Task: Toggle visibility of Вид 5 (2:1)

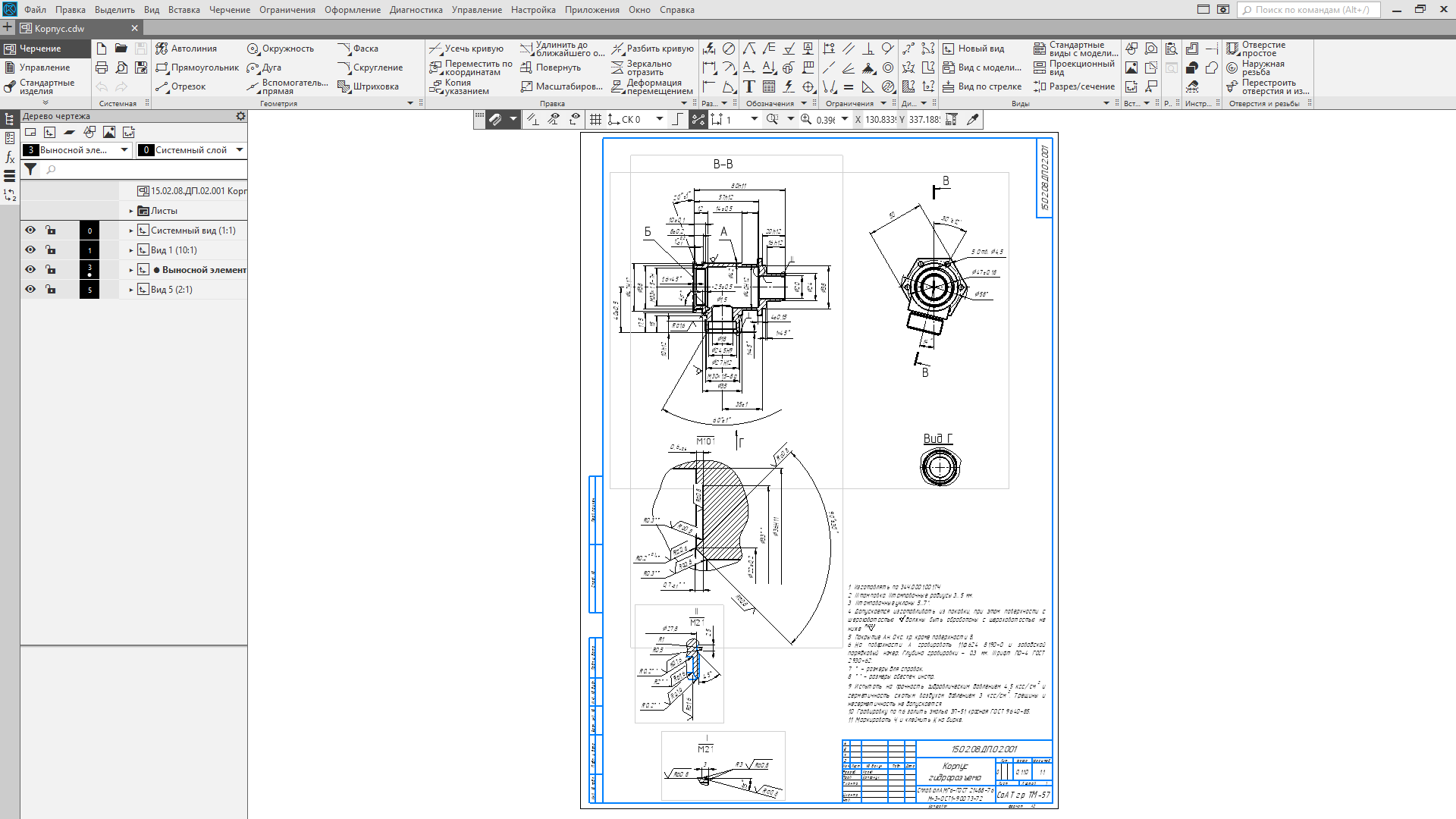Action: (30, 290)
